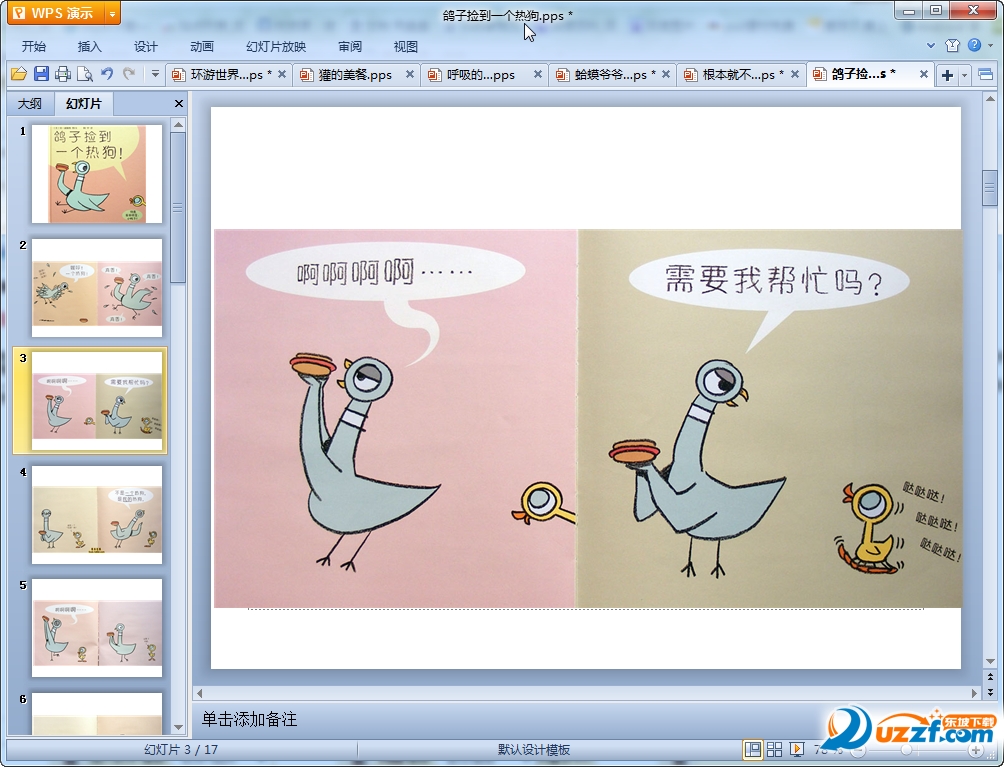Go to next slide with the double-down arrow
The image size is (1004, 767).
pos(990,691)
